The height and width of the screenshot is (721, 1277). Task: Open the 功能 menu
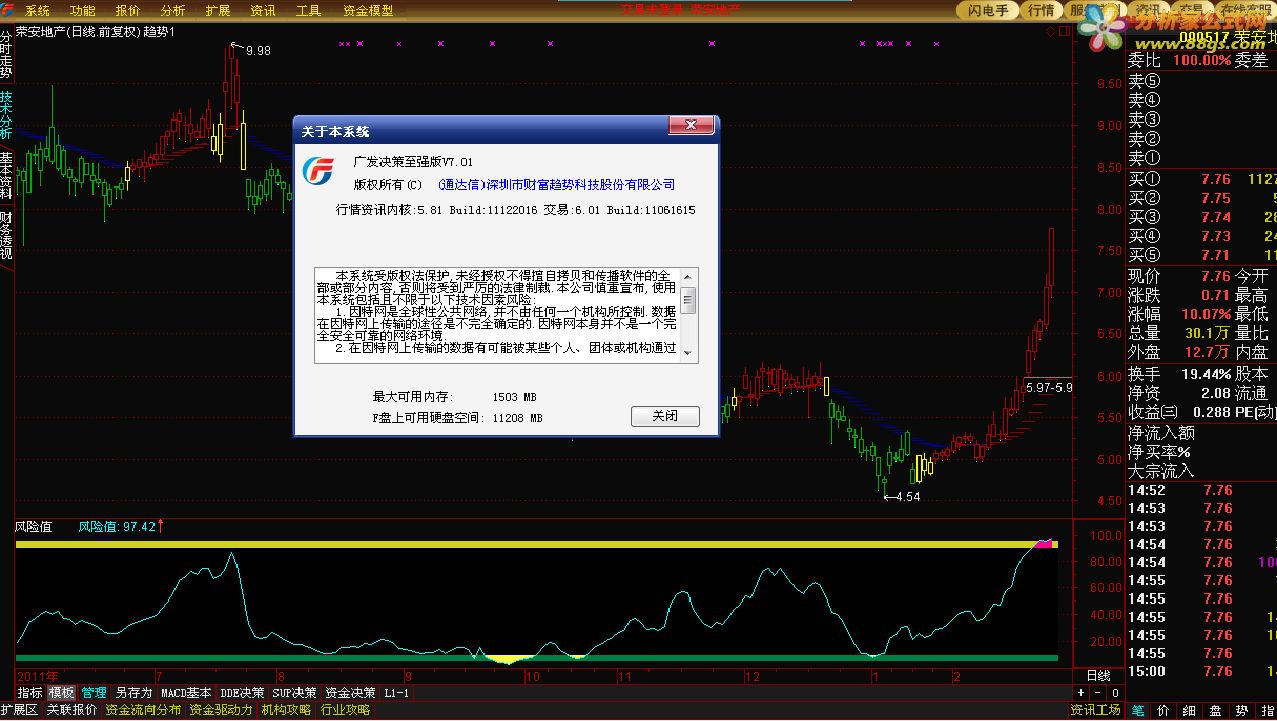(x=83, y=11)
